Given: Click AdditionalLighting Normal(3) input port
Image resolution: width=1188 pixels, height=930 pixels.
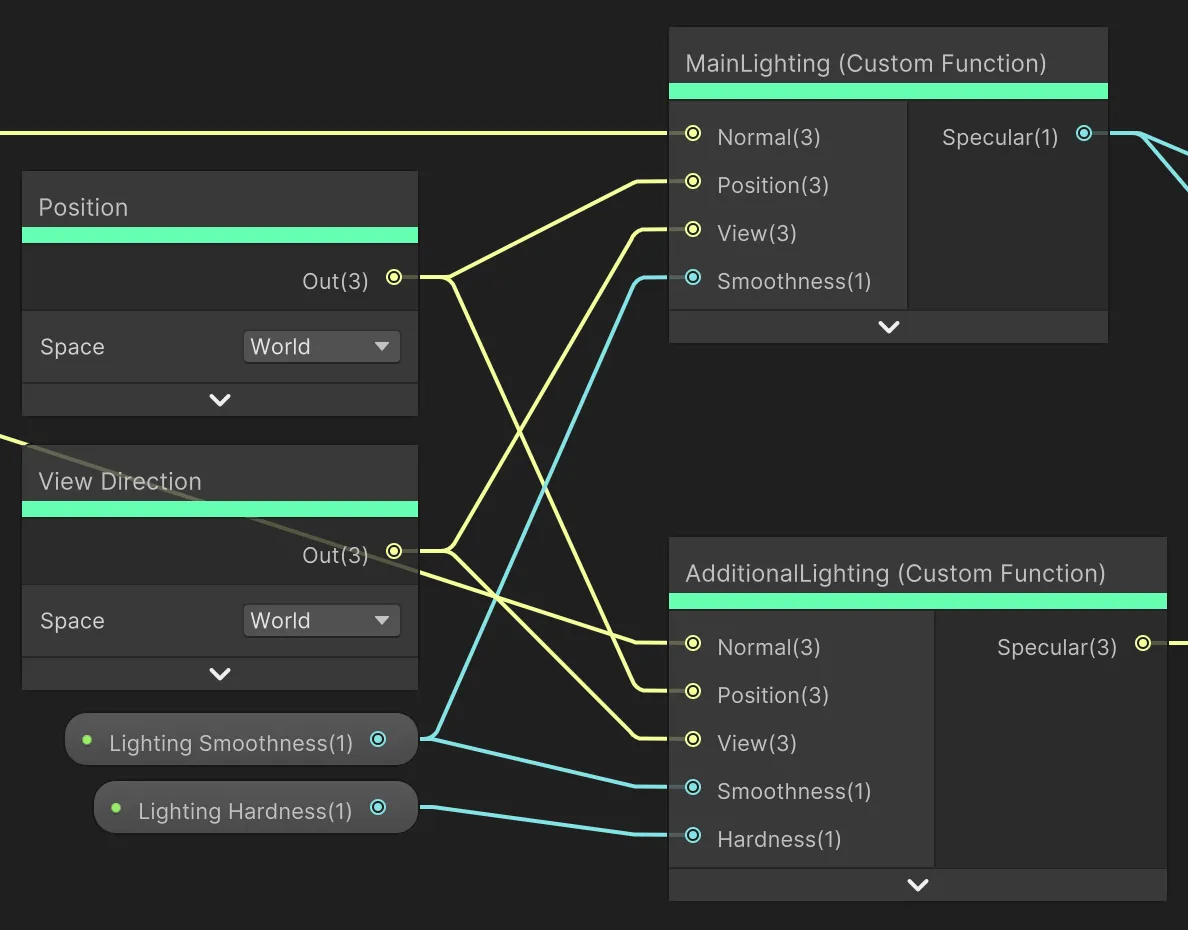Looking at the screenshot, I should tap(692, 643).
